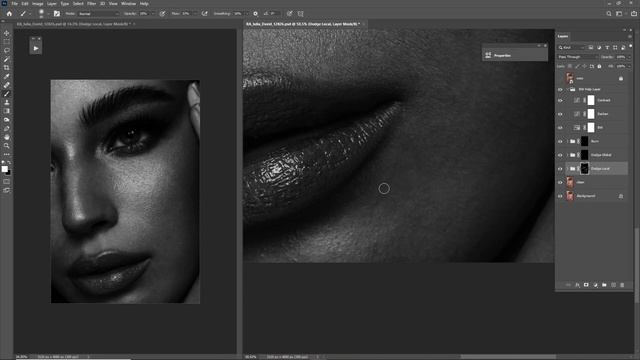This screenshot has width=640, height=360.
Task: Expand the Dodge Local group
Action: pos(567,169)
